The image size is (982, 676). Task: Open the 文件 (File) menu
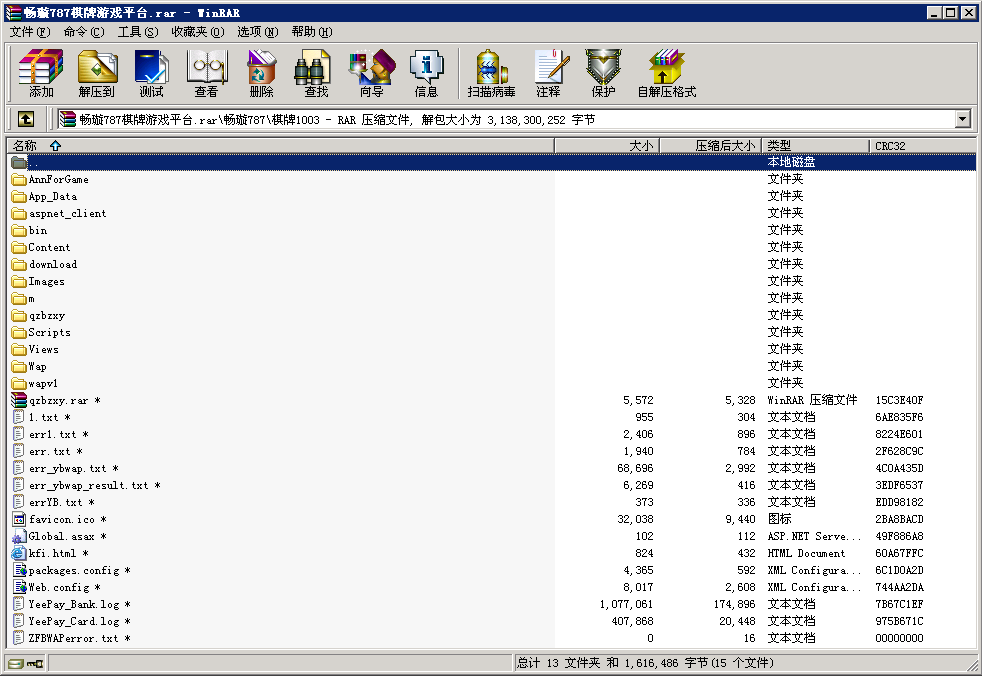[x=29, y=31]
